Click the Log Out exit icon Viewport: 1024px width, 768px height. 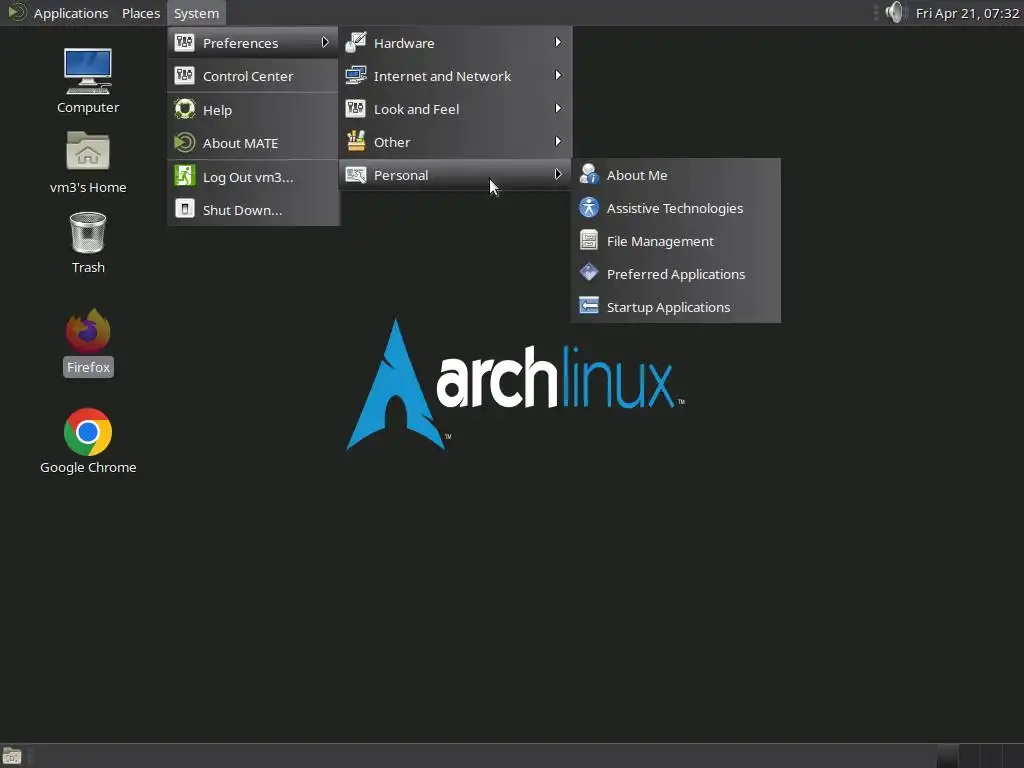[x=185, y=176]
